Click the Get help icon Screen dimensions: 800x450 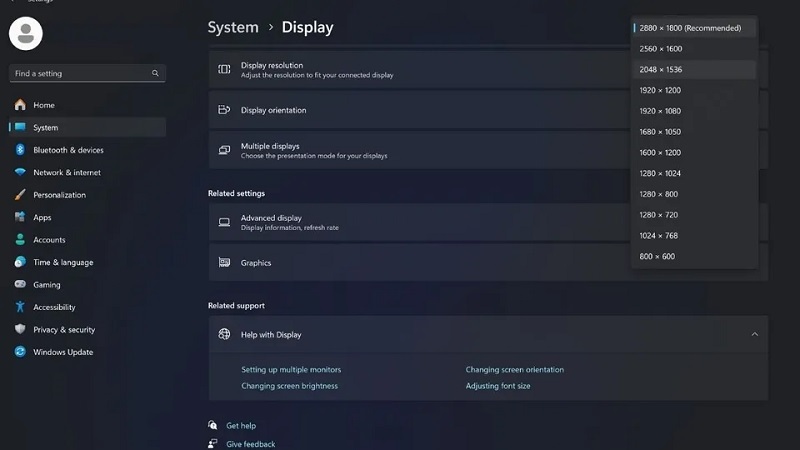coord(213,424)
